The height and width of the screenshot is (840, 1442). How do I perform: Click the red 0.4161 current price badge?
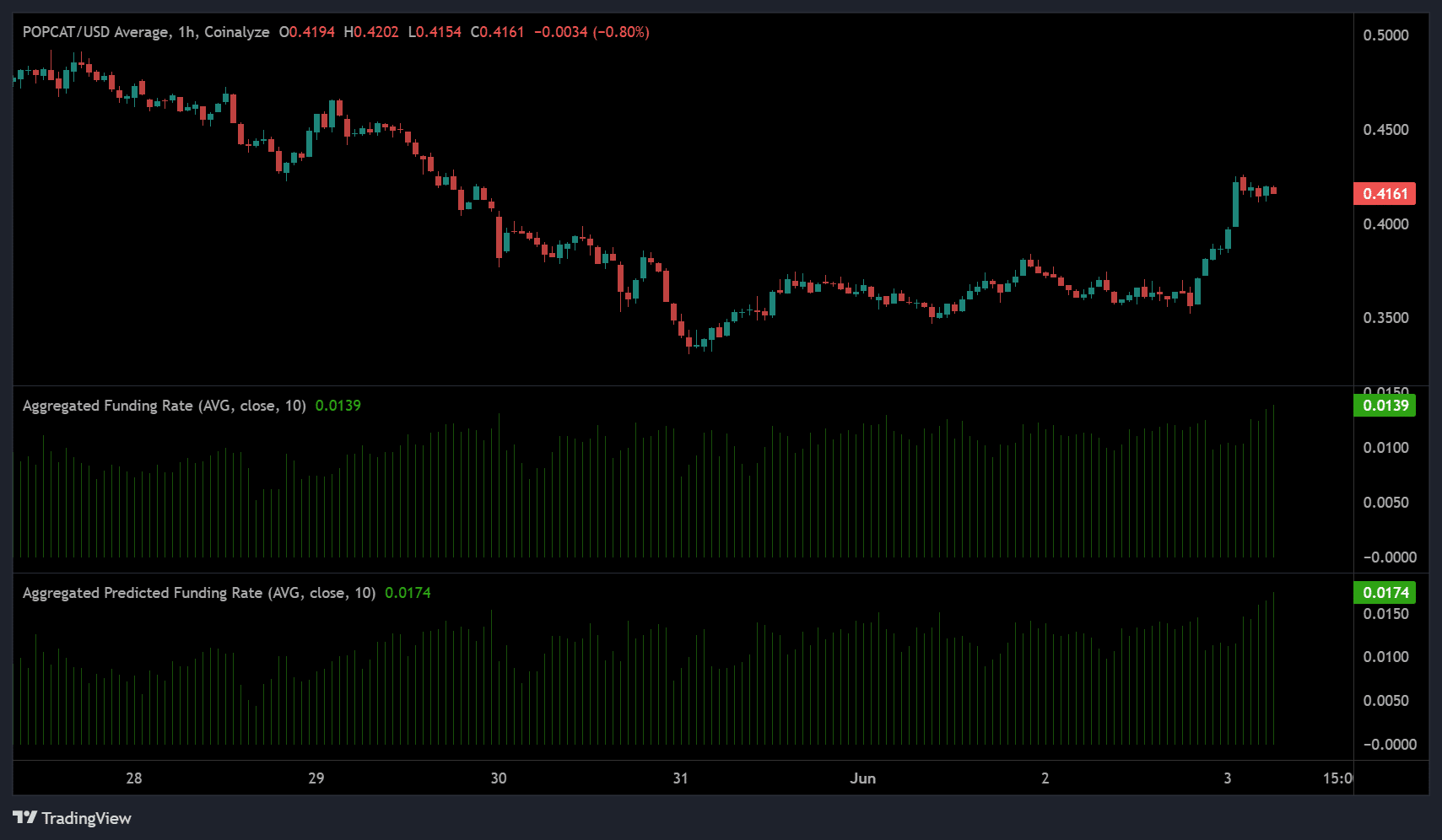[1385, 194]
